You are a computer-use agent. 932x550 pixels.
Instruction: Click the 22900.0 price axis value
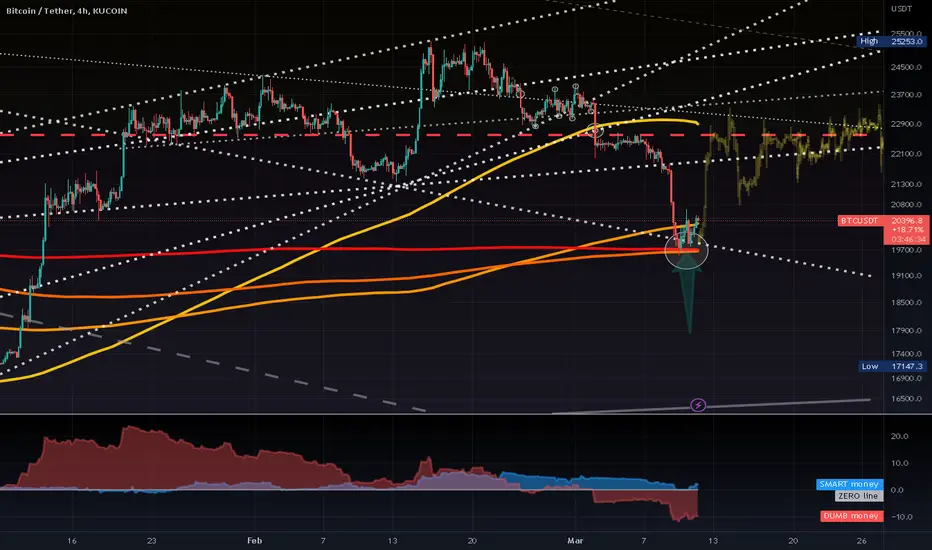coord(906,124)
